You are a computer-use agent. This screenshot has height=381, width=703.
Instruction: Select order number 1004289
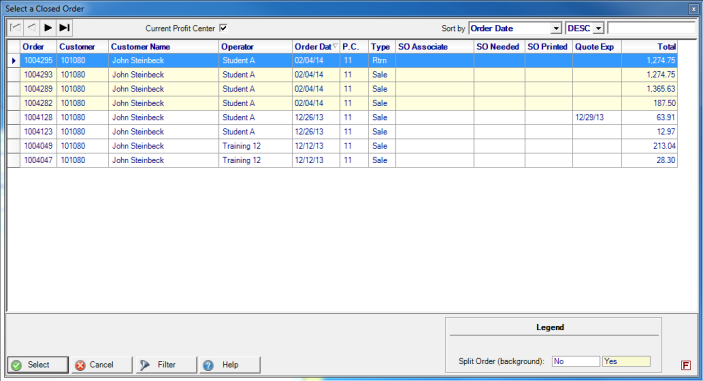coord(38,89)
